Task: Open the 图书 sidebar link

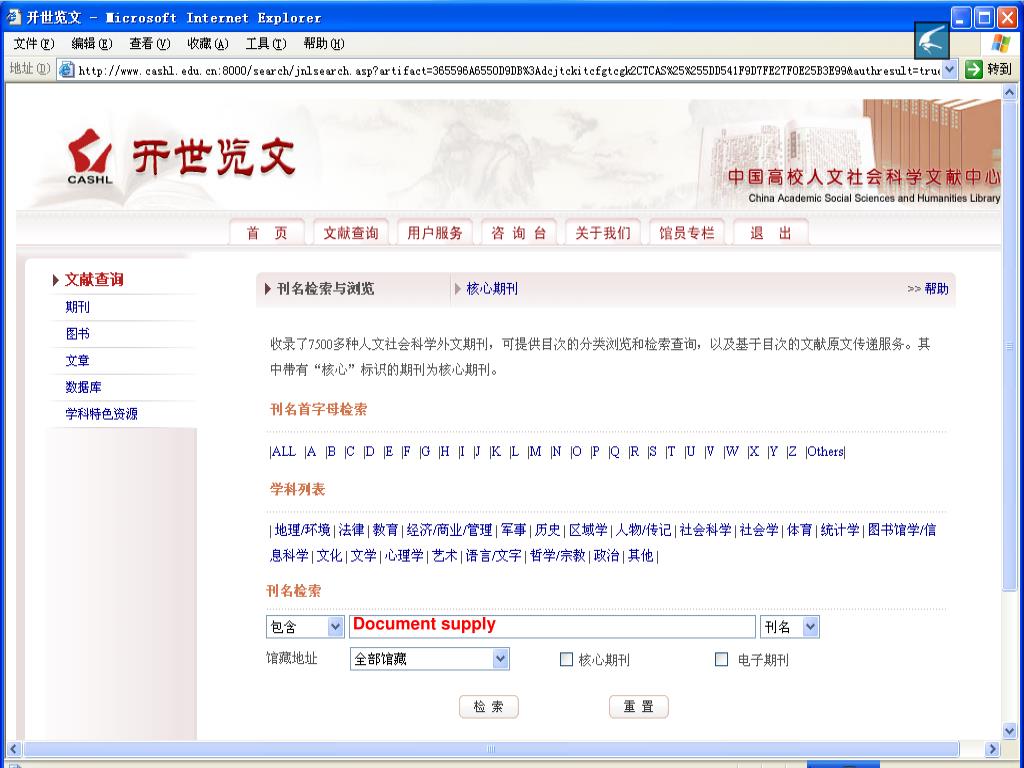Action: [x=77, y=334]
